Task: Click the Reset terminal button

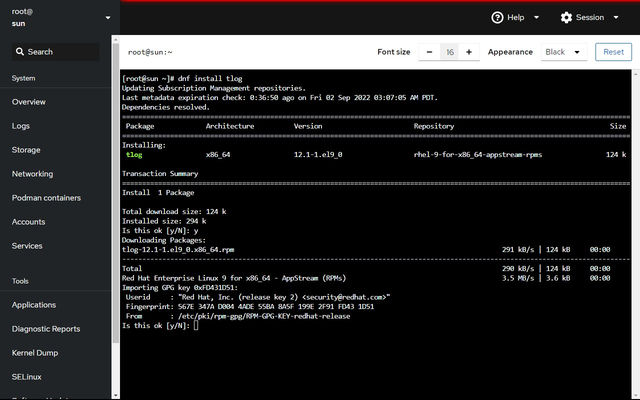Action: tap(613, 52)
